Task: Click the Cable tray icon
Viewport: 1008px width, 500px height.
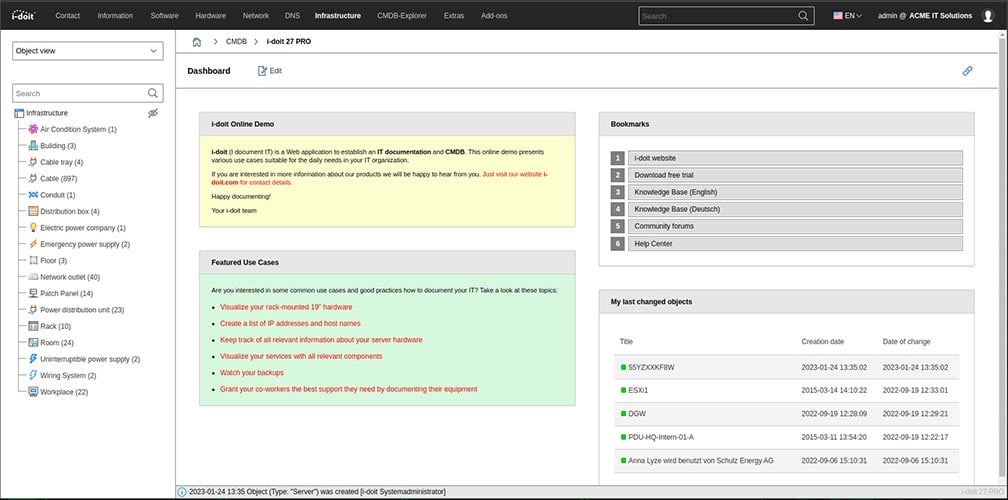Action: click(x=33, y=162)
